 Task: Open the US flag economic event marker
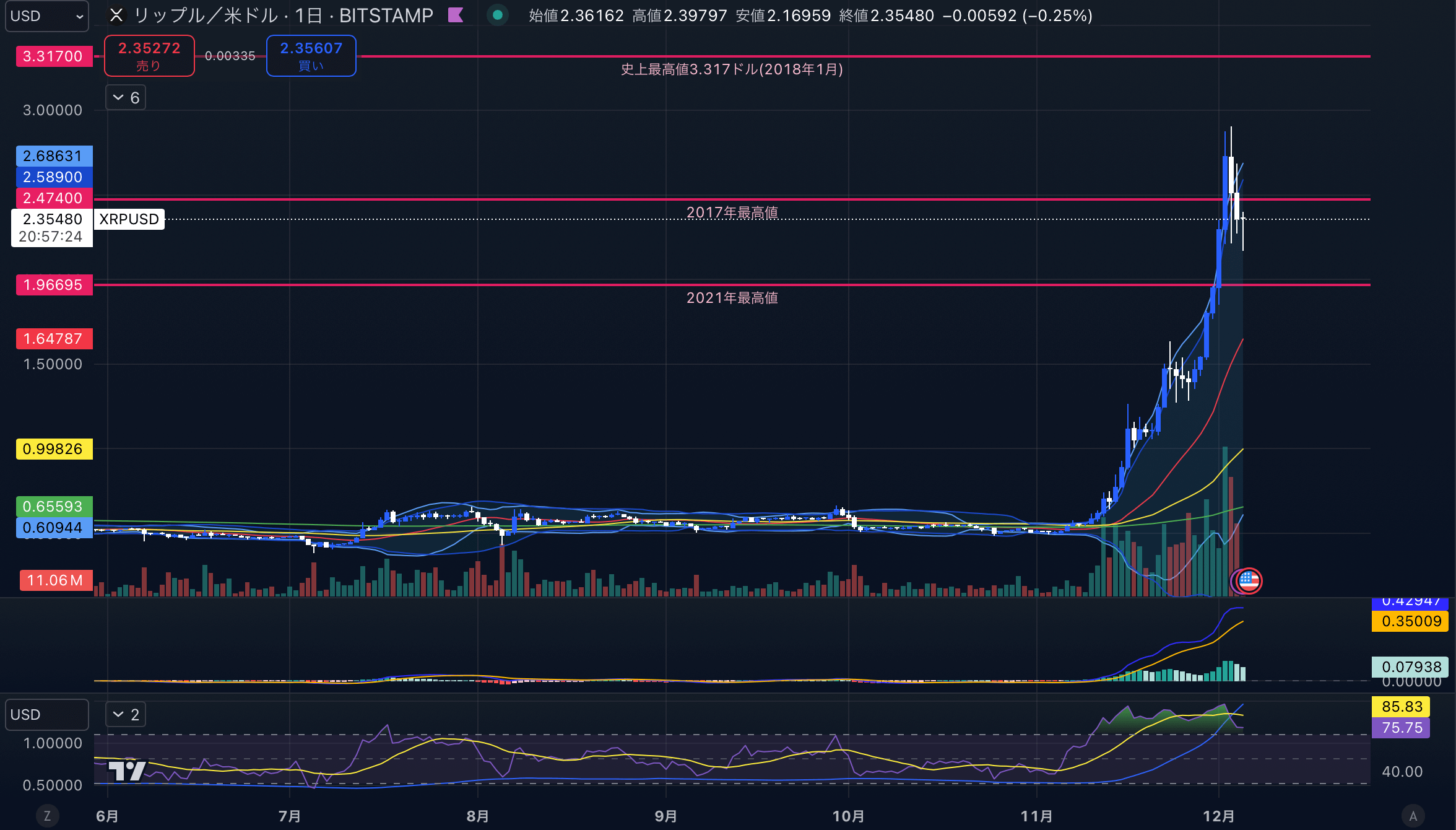coord(1249,581)
